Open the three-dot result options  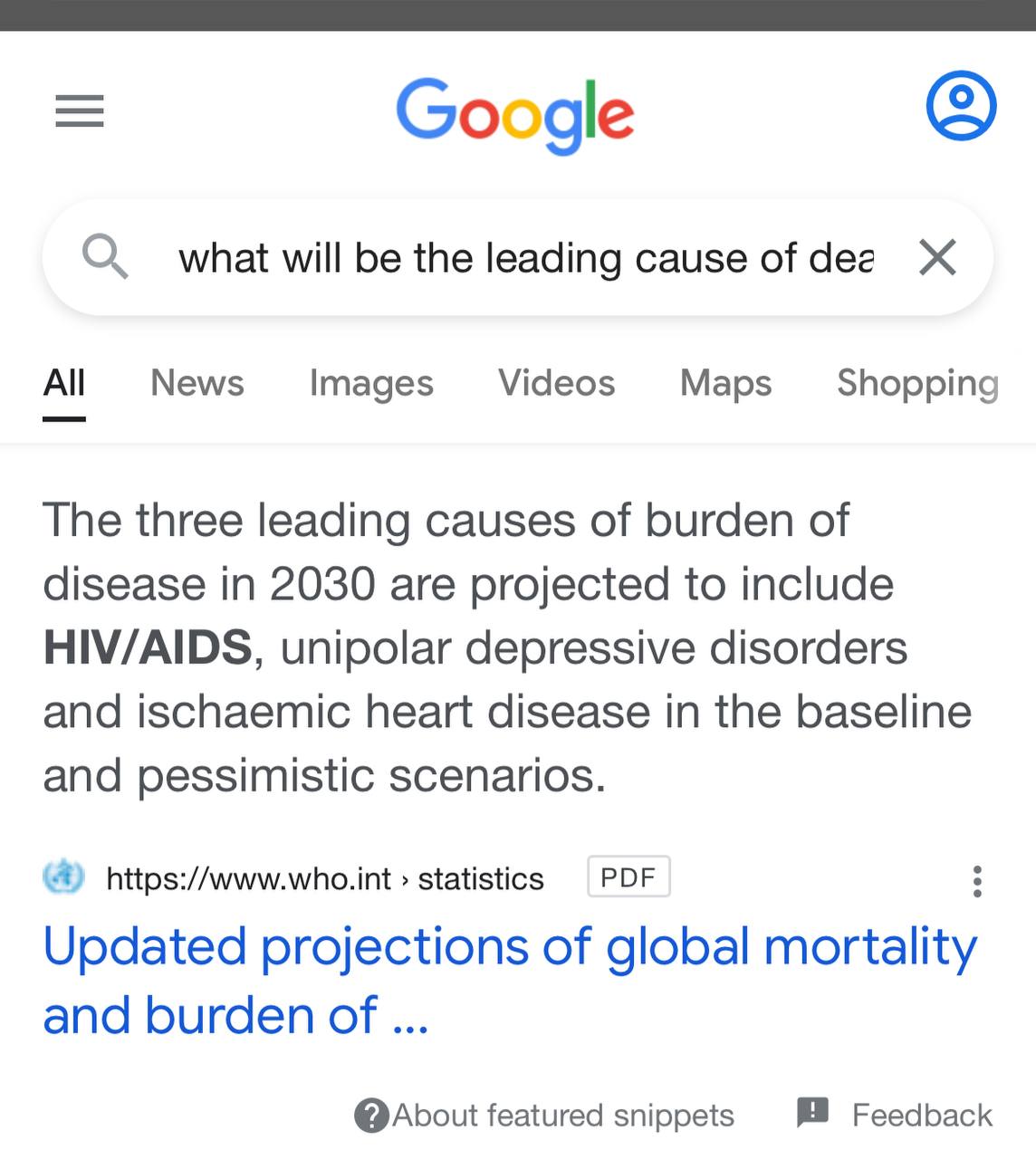(976, 881)
